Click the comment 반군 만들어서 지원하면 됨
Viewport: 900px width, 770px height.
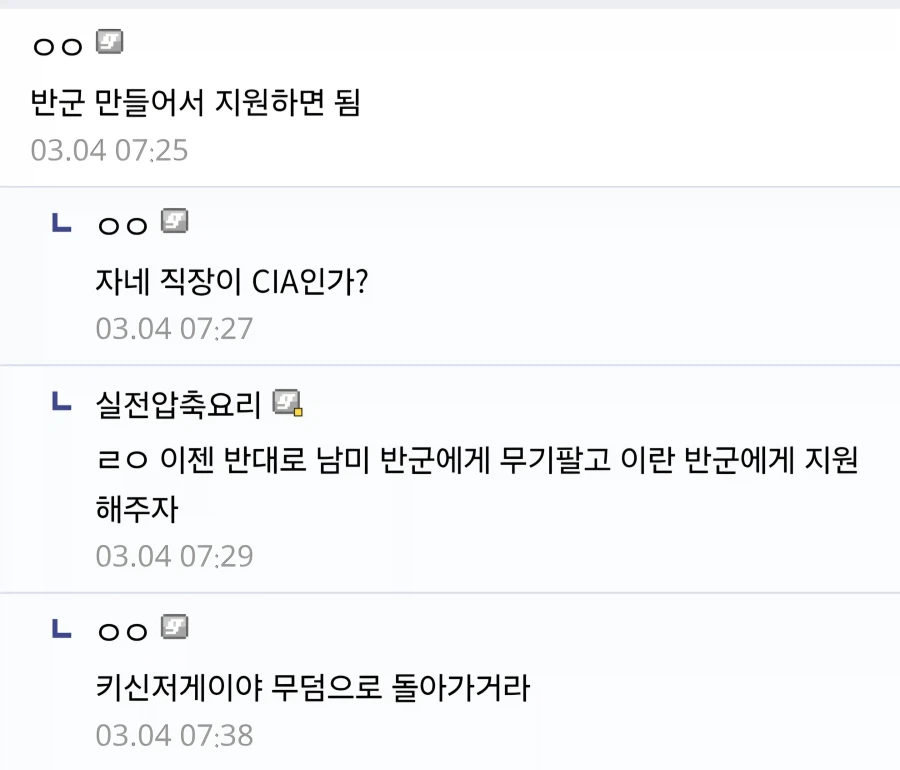point(195,101)
